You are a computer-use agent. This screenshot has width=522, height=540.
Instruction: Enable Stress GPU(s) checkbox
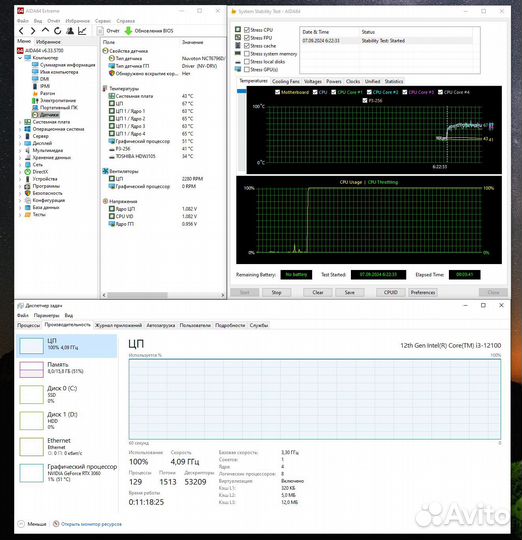click(x=247, y=70)
